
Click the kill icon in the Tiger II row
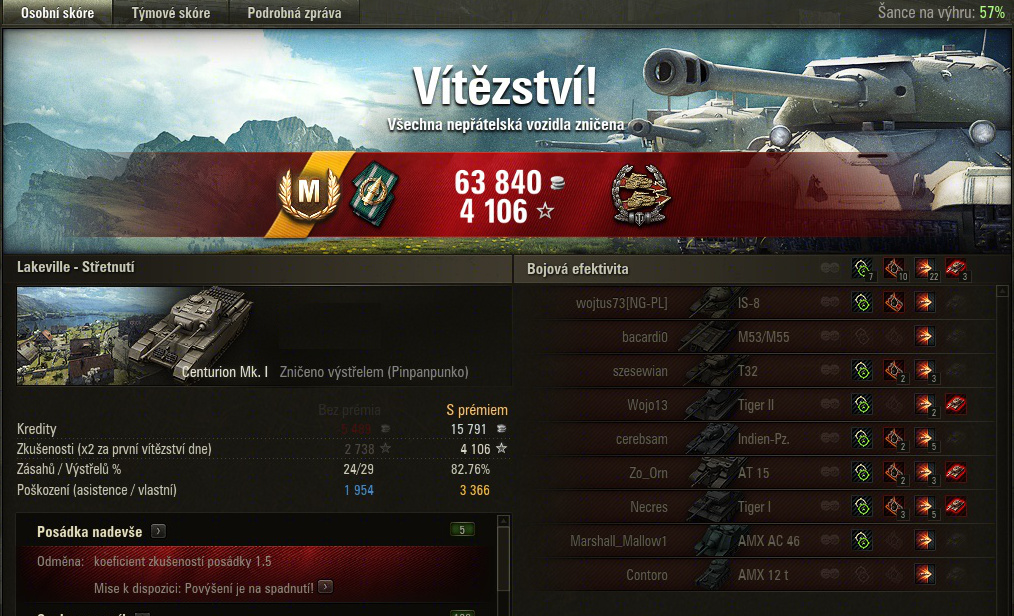[955, 405]
